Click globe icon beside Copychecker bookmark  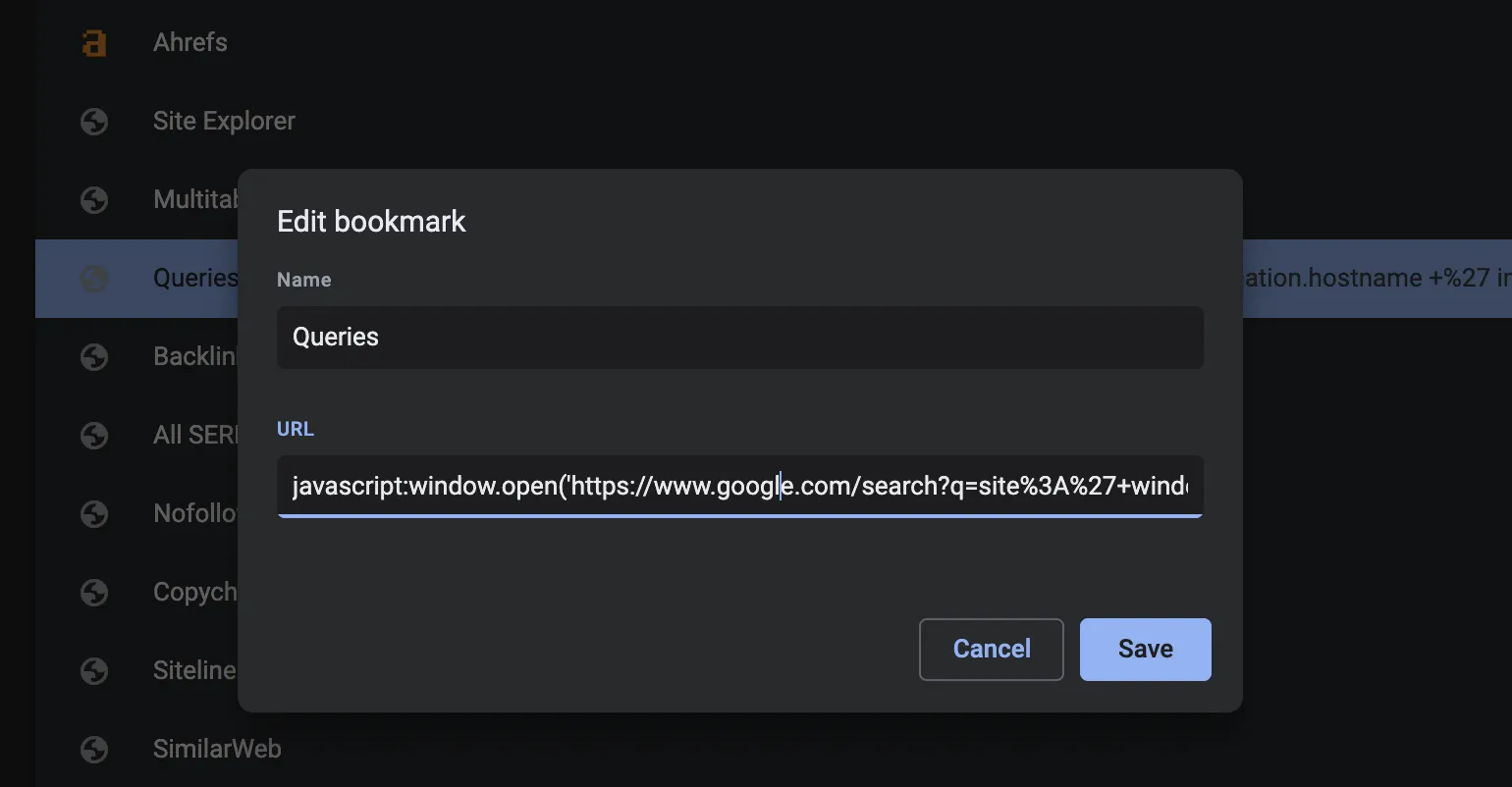pyautogui.click(x=94, y=593)
